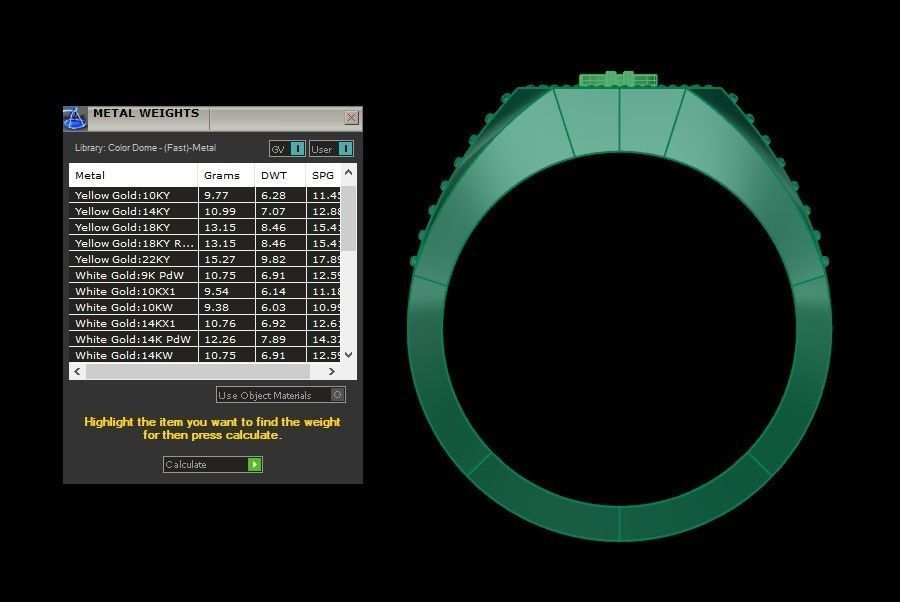Click the light green gem setting atop ring

[x=618, y=79]
